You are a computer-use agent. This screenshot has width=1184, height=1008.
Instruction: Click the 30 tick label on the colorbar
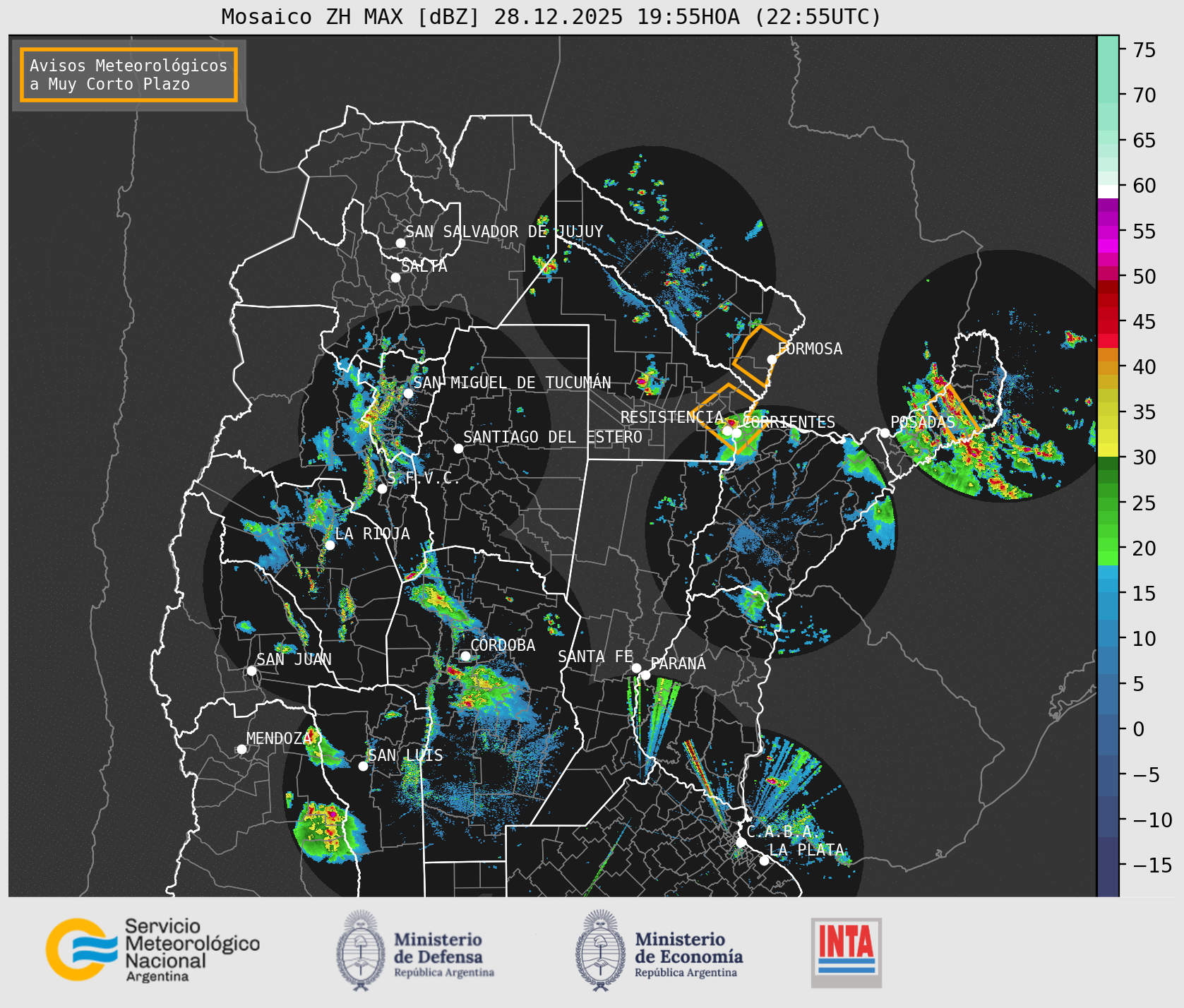pyautogui.click(x=1144, y=457)
